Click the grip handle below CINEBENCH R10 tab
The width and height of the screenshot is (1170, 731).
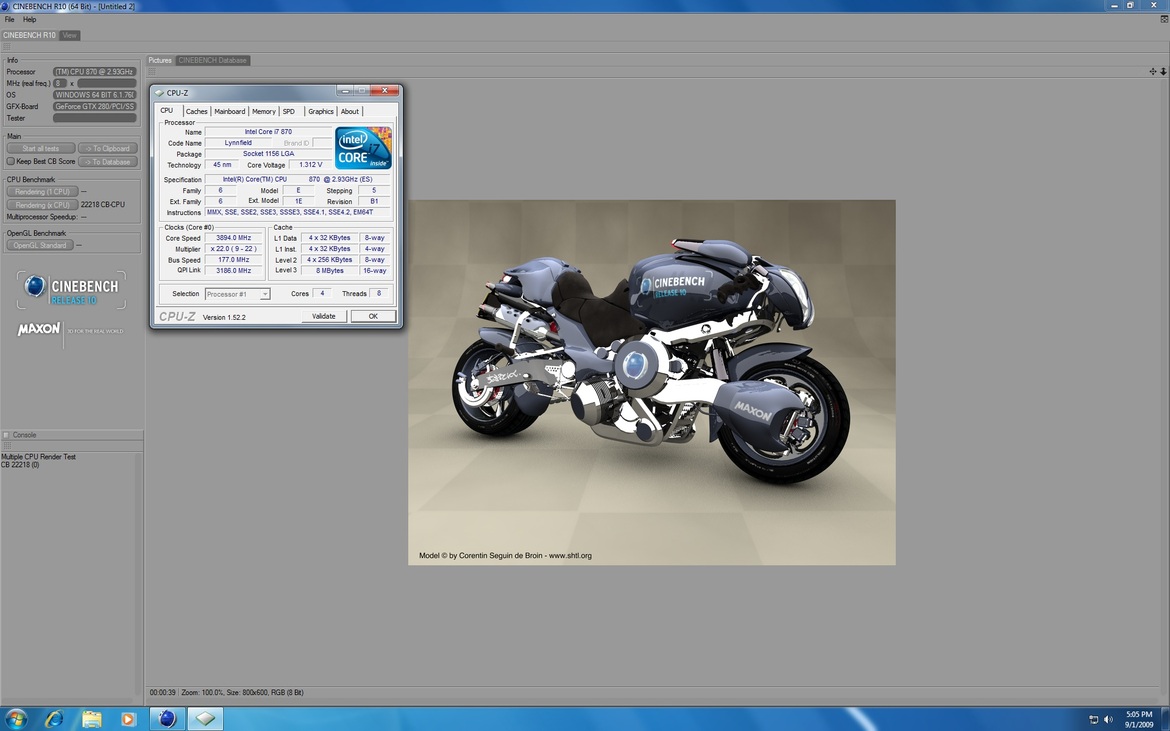point(7,47)
